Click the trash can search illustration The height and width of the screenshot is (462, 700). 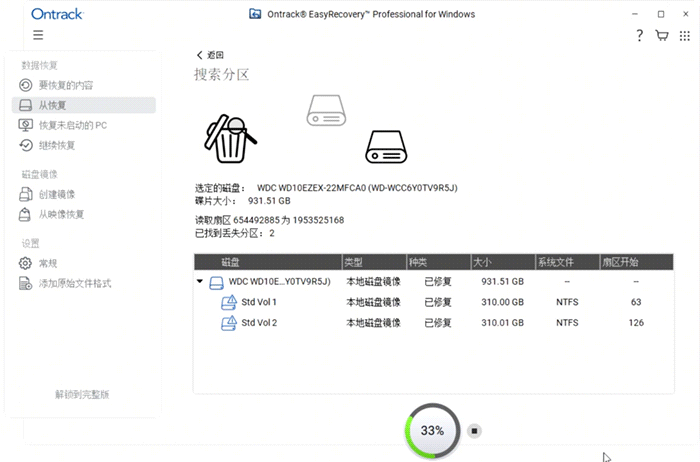(x=230, y=139)
